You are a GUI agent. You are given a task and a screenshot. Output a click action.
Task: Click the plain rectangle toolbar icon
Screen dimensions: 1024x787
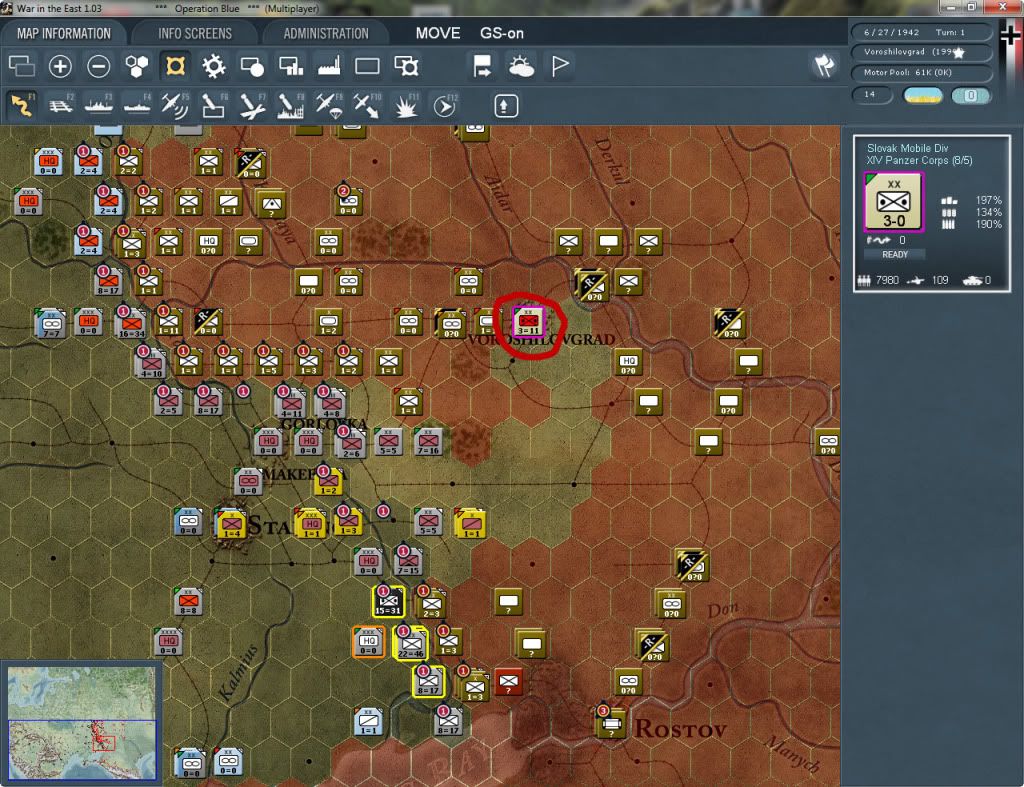[367, 66]
